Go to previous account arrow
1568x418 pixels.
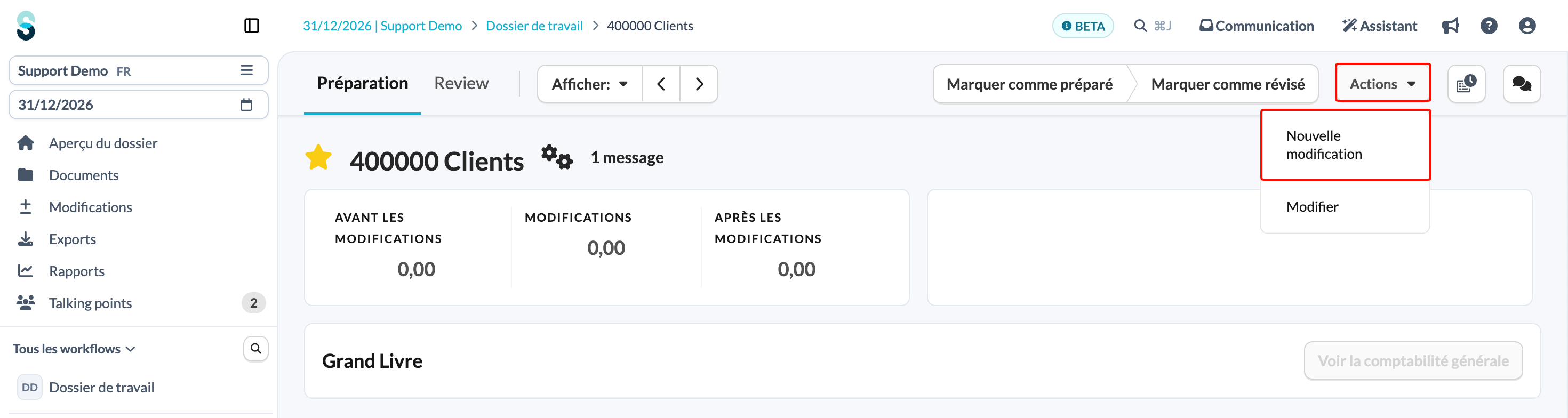[x=661, y=84]
